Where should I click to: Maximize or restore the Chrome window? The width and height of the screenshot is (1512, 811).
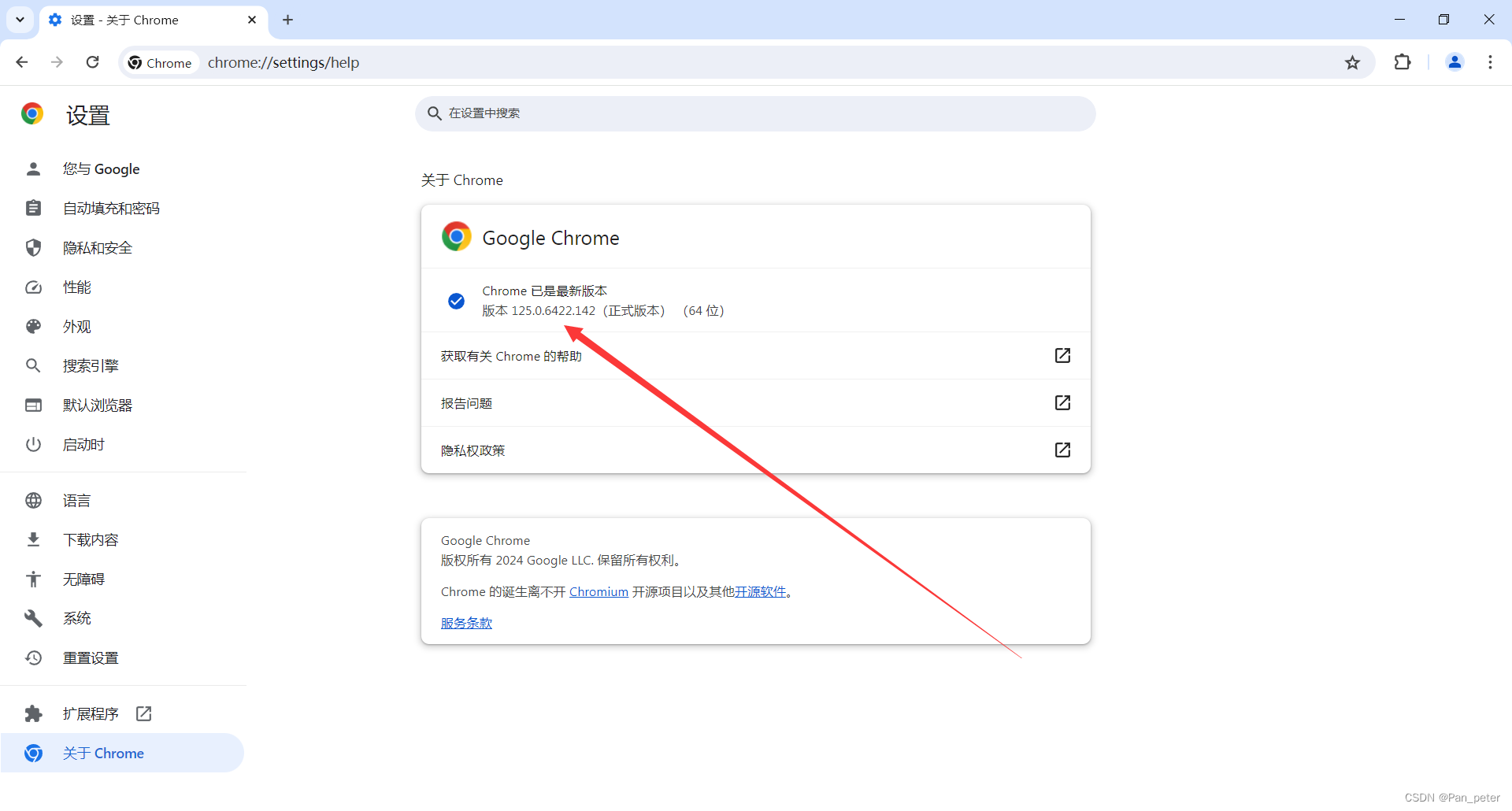(1443, 20)
